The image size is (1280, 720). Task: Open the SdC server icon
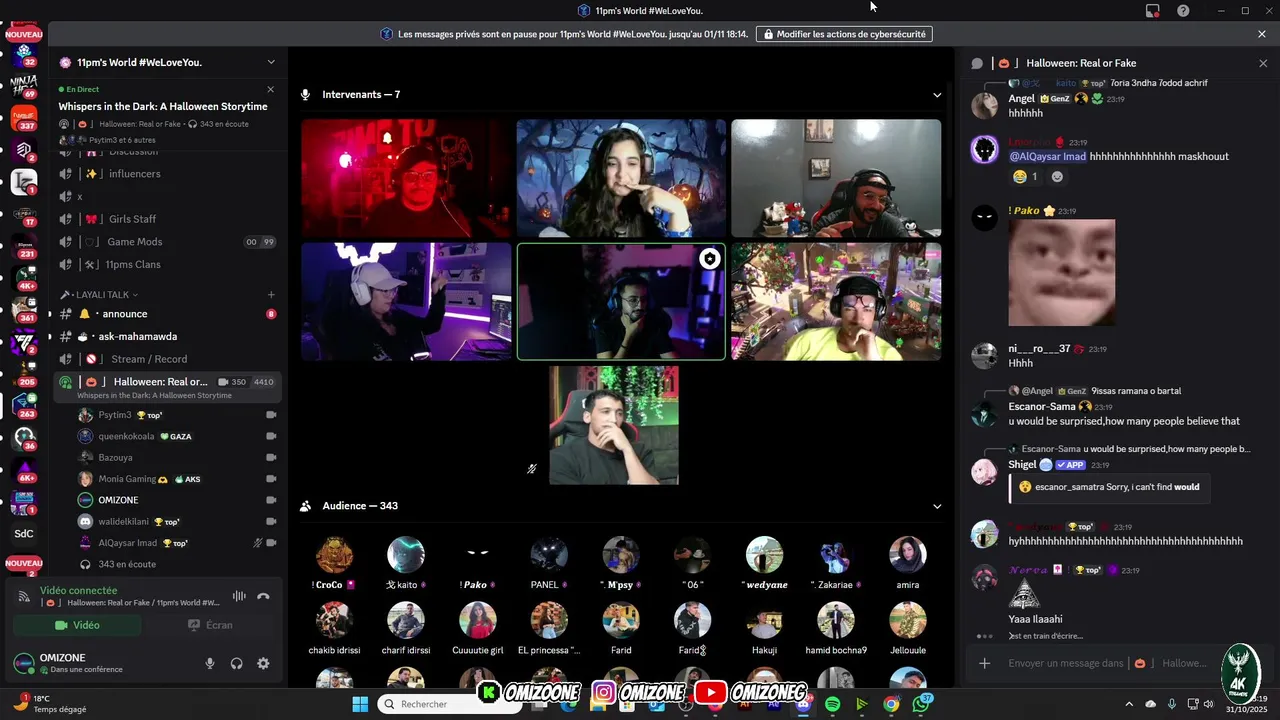tap(23, 533)
